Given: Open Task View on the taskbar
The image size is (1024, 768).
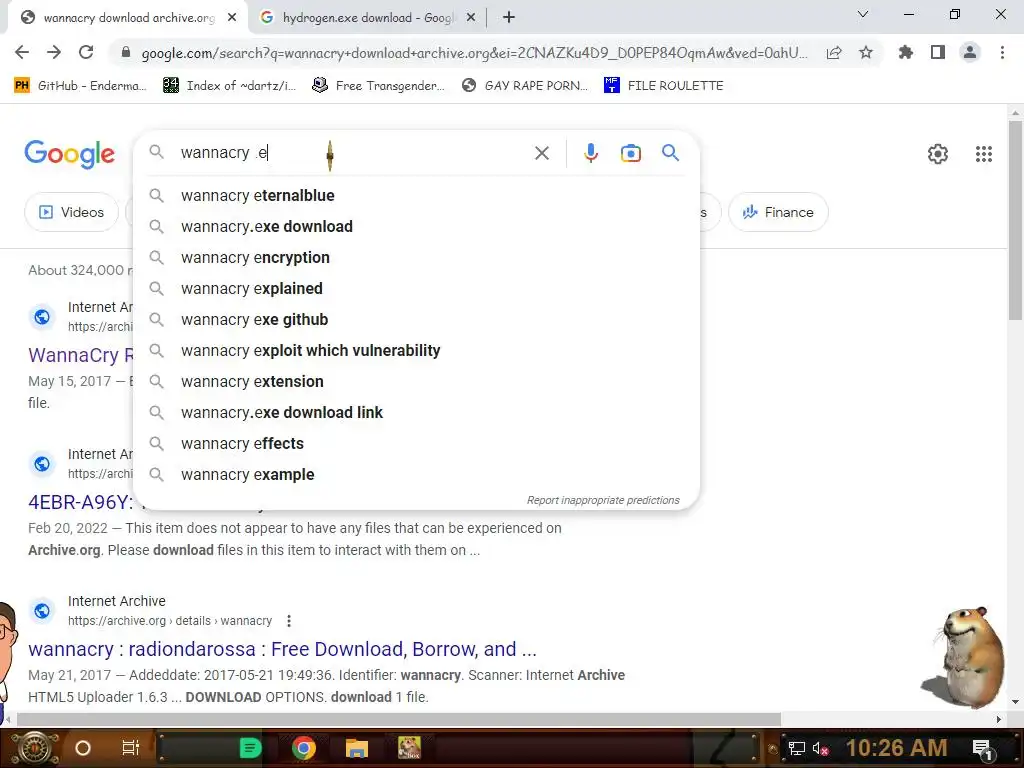Looking at the screenshot, I should [x=131, y=748].
